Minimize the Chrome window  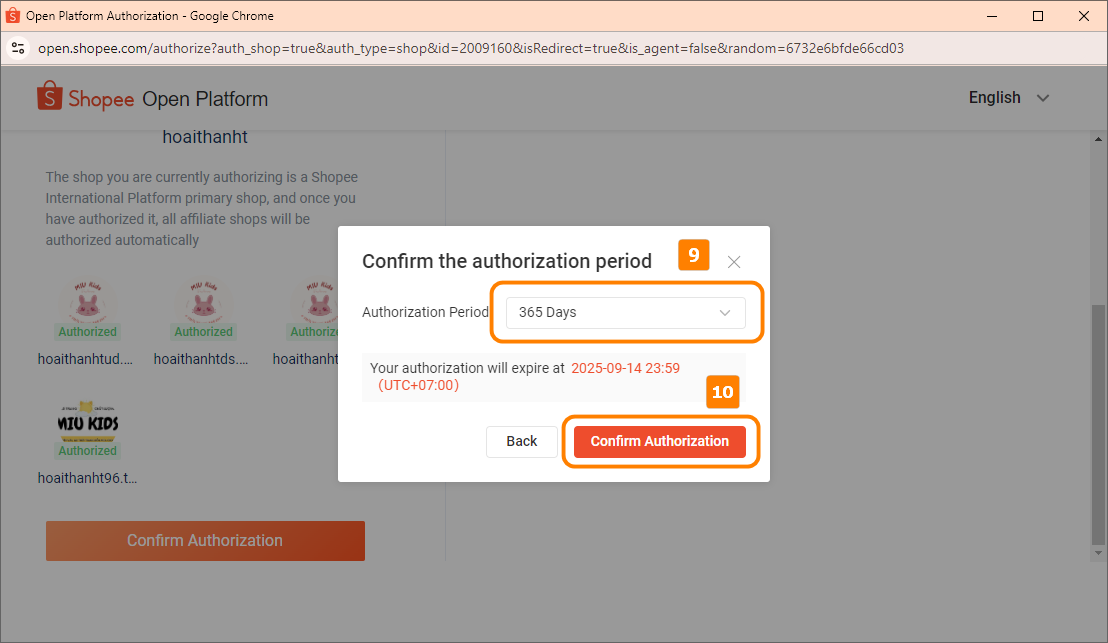[x=993, y=16]
